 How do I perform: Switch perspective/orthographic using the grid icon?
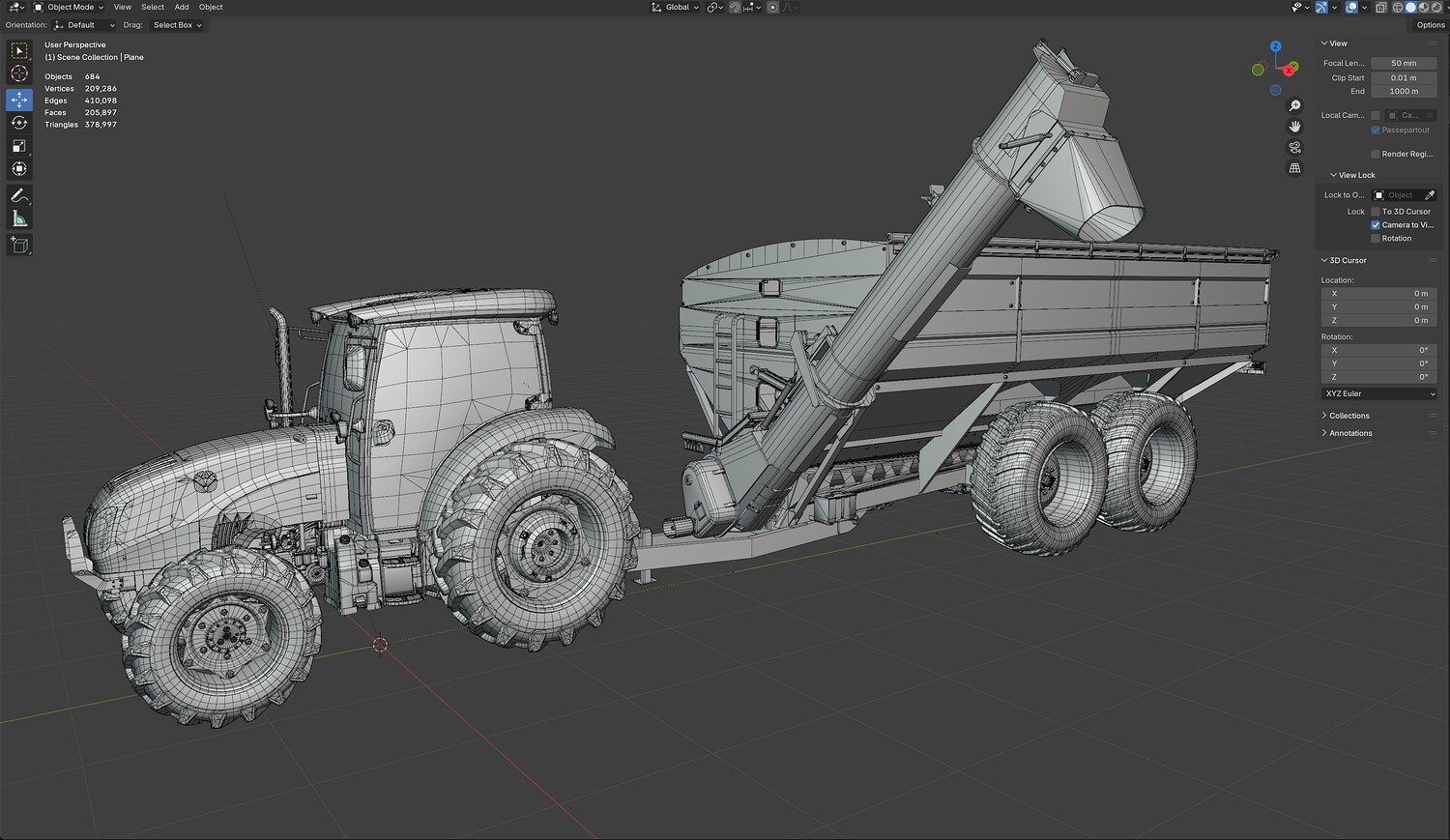coord(1295,168)
